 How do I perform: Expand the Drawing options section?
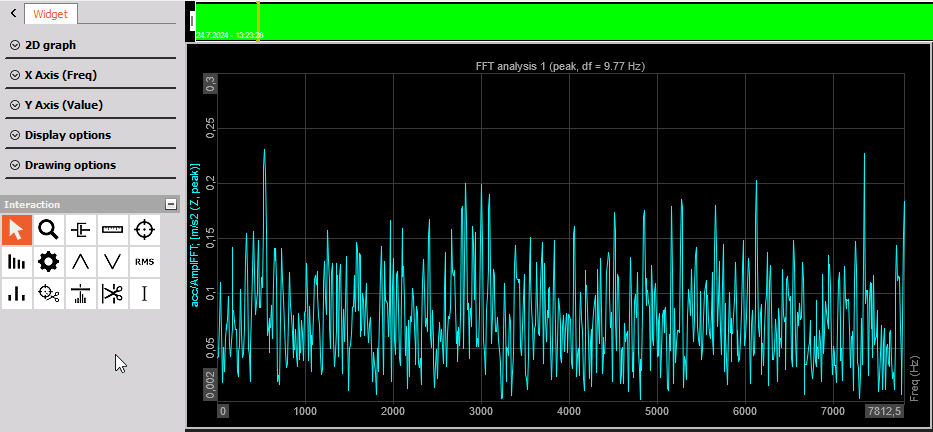point(90,165)
